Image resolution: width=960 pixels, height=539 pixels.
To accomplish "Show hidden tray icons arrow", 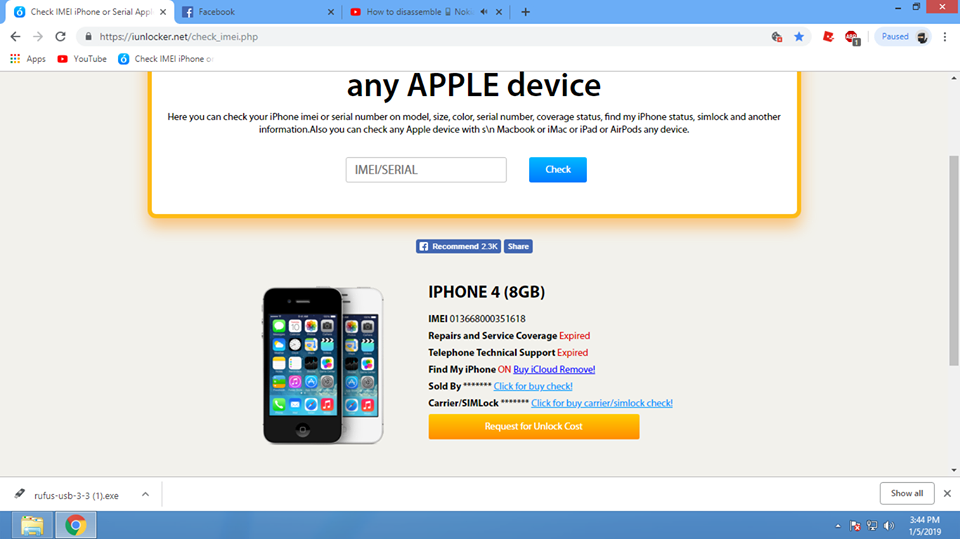I will tap(838, 526).
